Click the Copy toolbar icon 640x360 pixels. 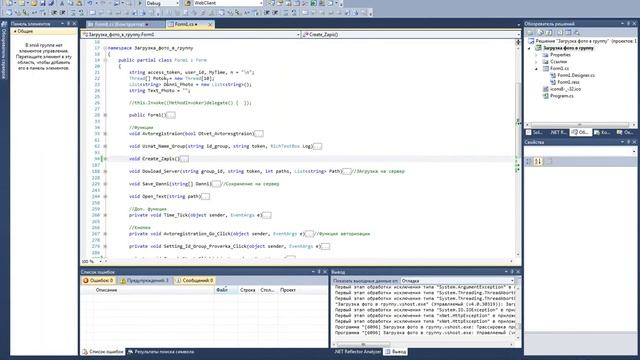[x=71, y=3]
